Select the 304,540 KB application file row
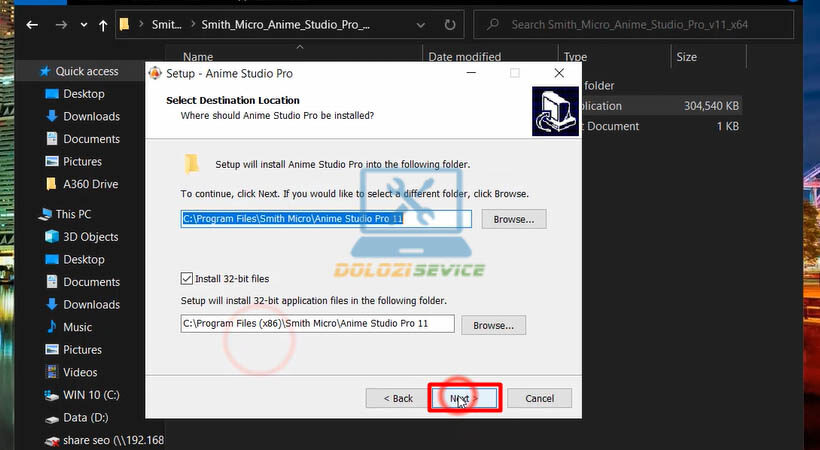This screenshot has width=820, height=450. [x=662, y=106]
